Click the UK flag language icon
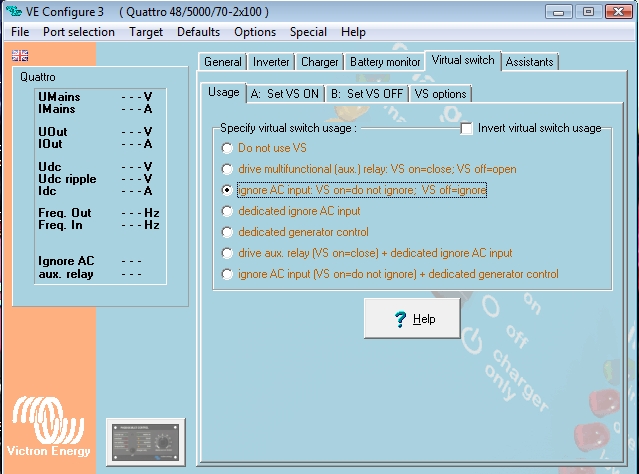639x474 pixels. pyautogui.click(x=20, y=55)
